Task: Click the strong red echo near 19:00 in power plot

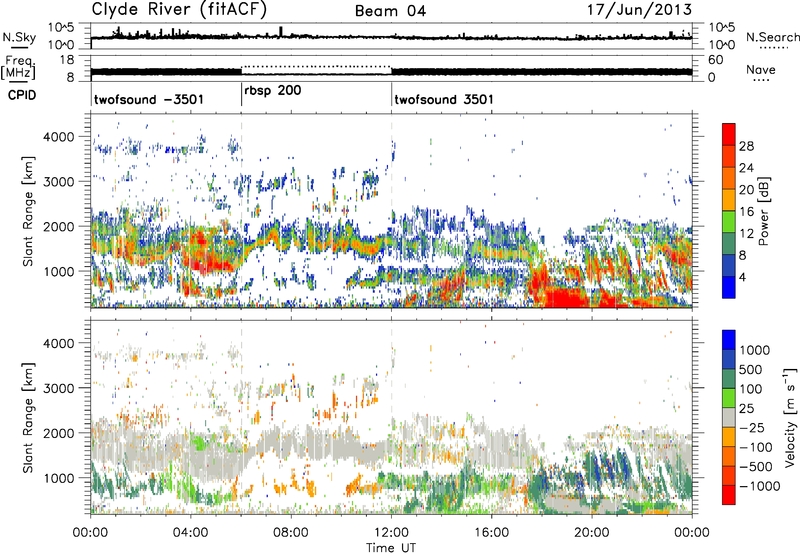Action: pos(565,297)
